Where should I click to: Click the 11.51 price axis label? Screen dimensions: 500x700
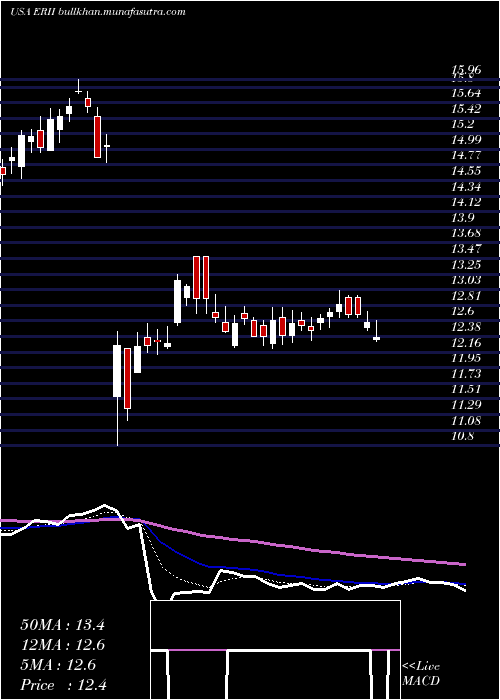pyautogui.click(x=466, y=389)
